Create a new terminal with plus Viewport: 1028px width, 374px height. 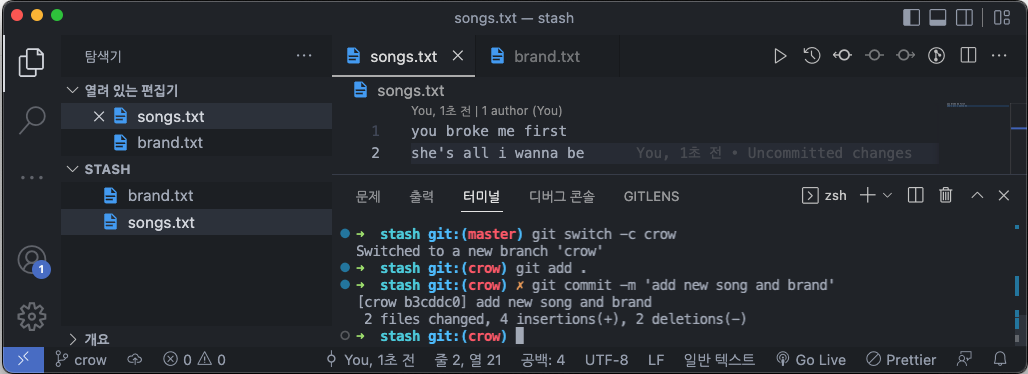coord(867,196)
